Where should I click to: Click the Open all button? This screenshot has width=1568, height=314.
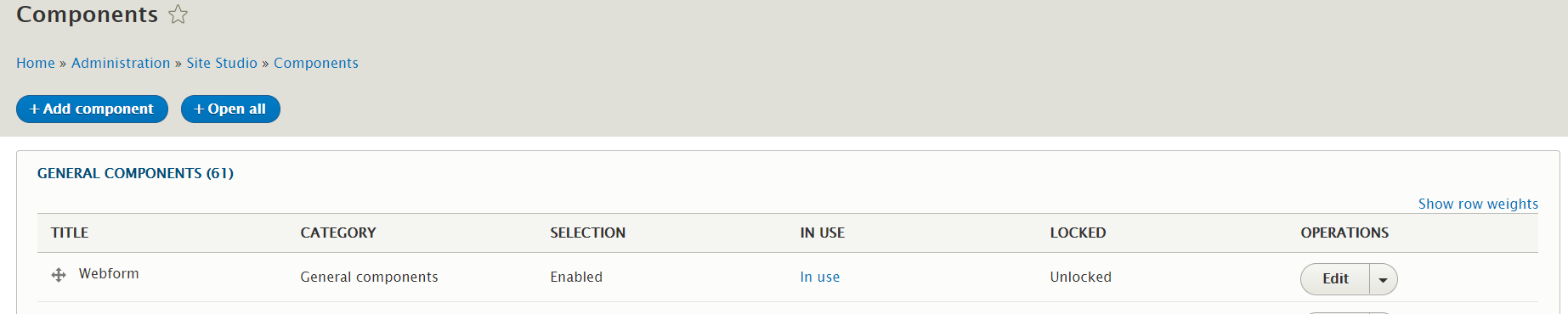(230, 109)
